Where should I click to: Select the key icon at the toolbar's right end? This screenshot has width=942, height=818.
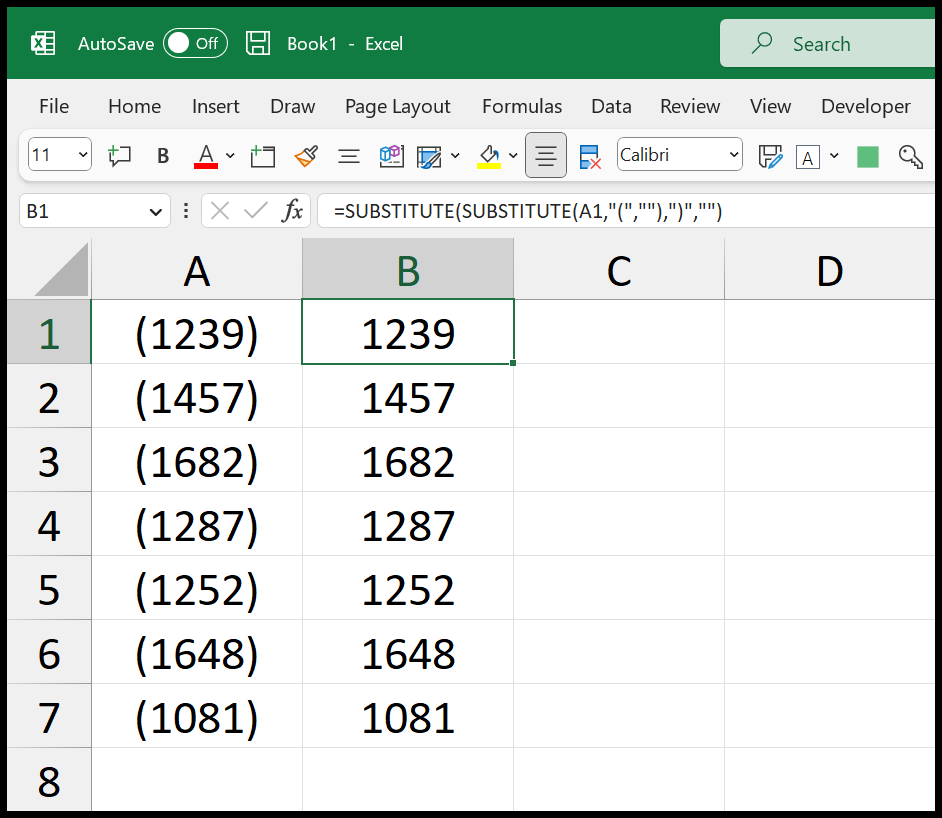(910, 156)
